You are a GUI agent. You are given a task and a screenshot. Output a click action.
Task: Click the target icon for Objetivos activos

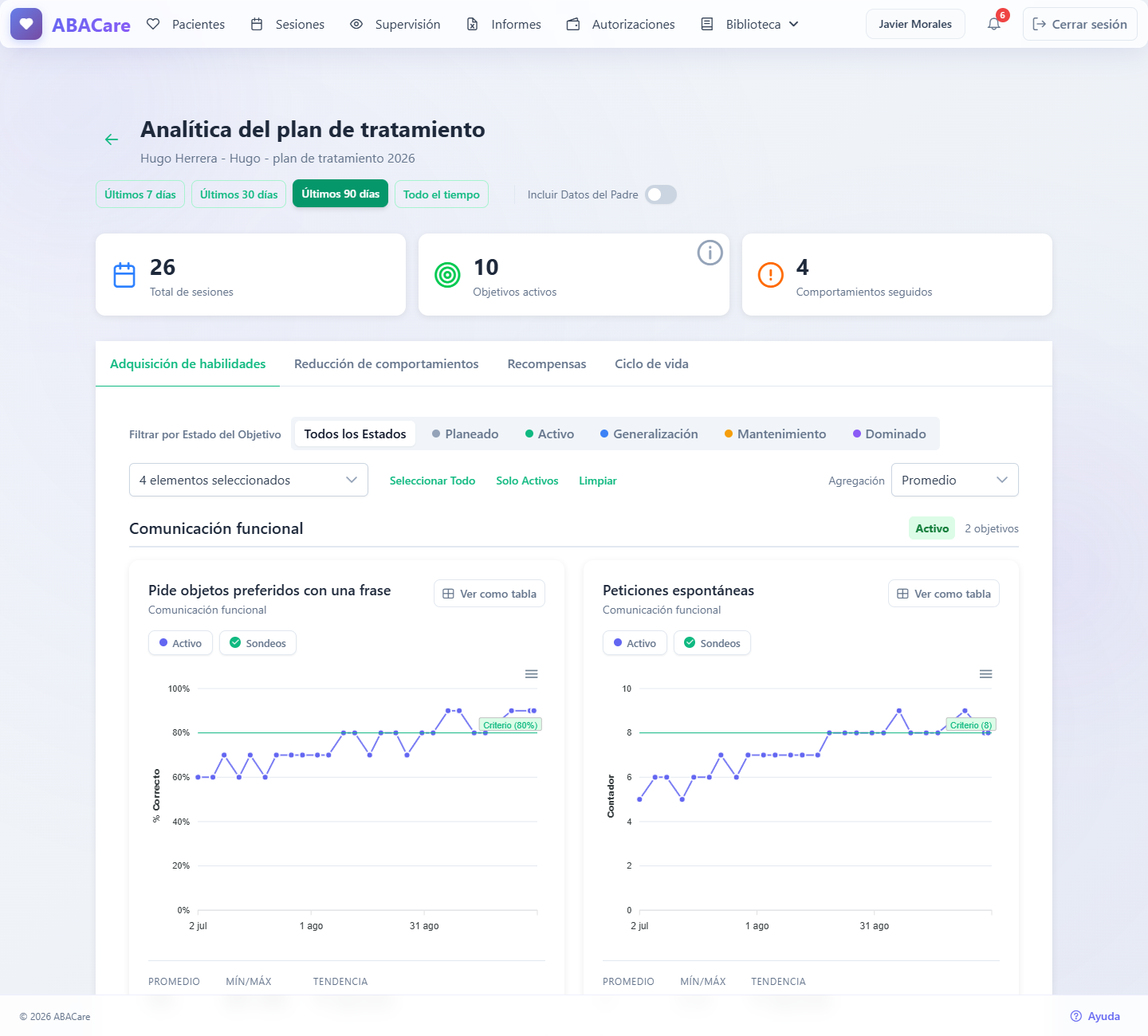coord(447,275)
